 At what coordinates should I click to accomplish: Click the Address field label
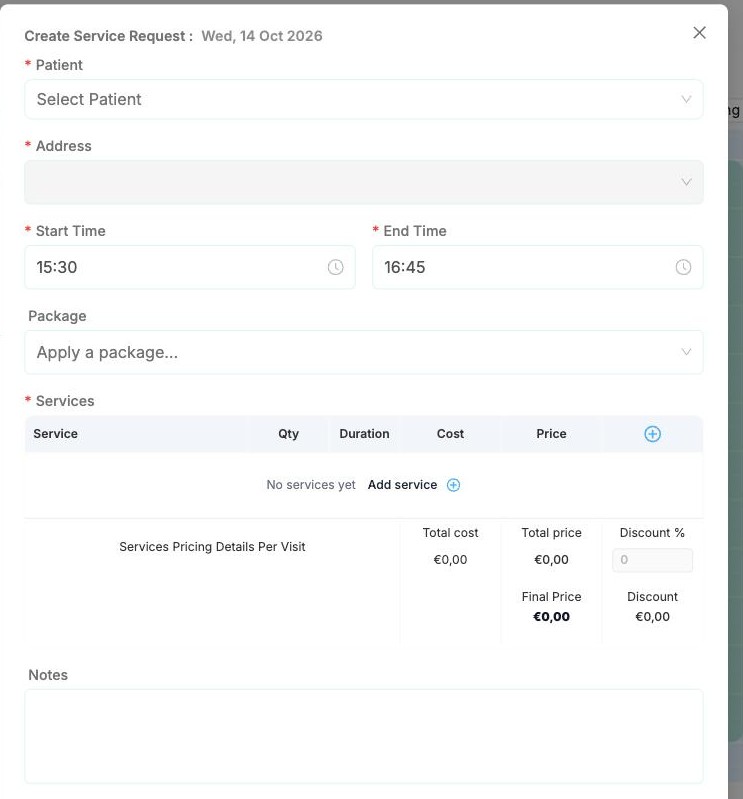[64, 146]
